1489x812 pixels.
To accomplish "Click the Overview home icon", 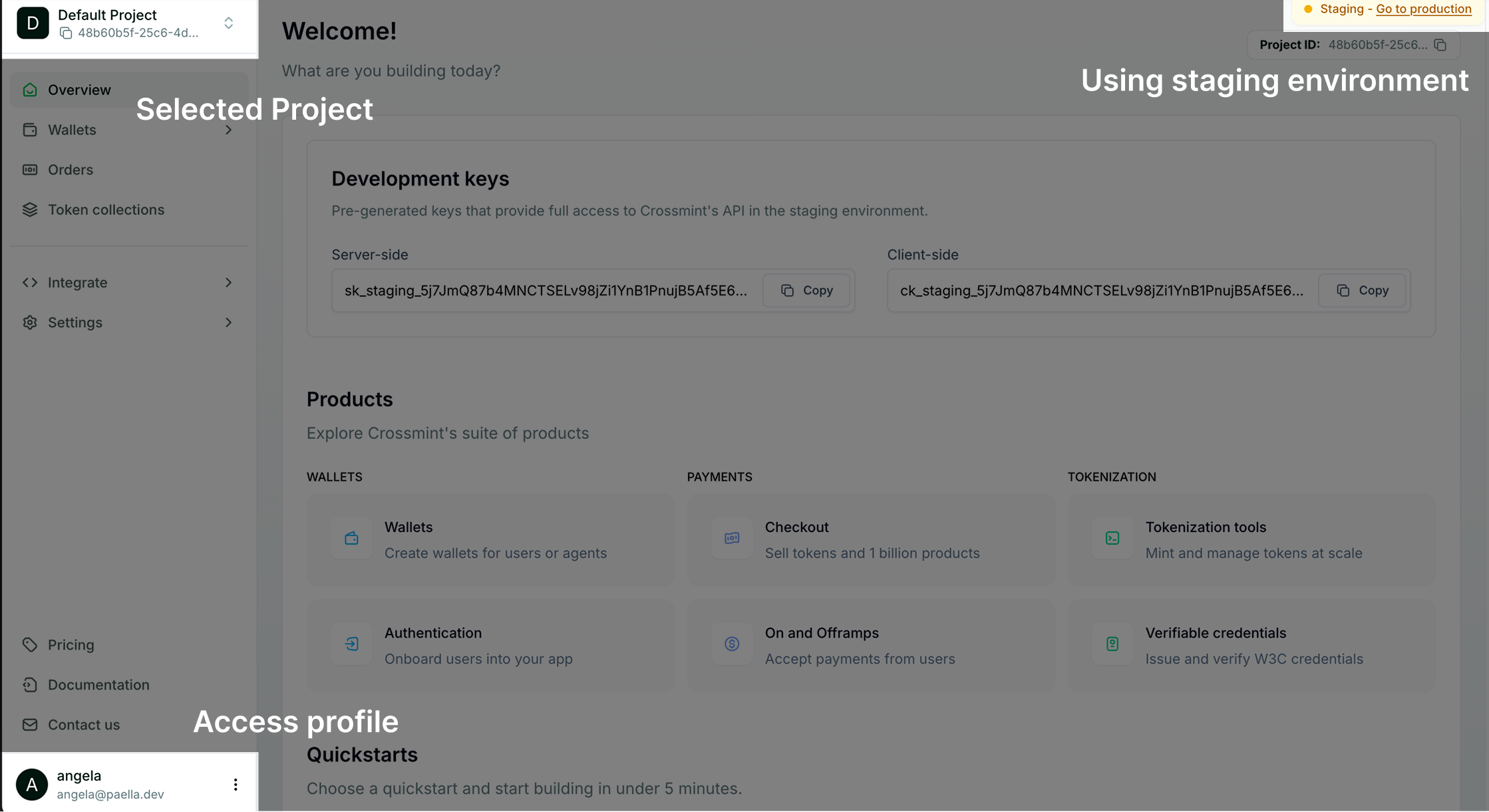I will point(30,90).
